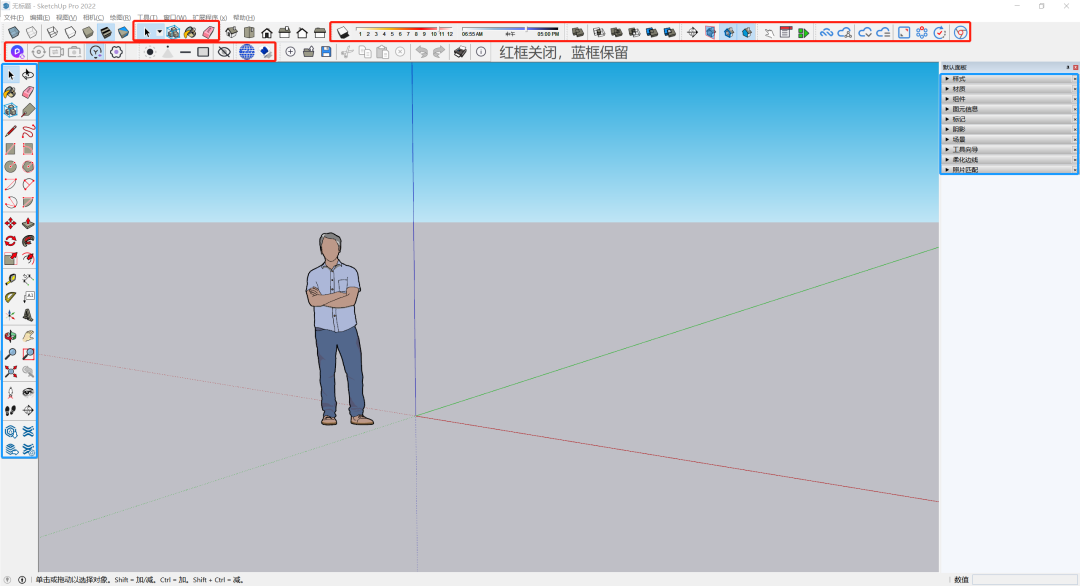
Task: Enable Monochrome face style
Action: click(123, 32)
